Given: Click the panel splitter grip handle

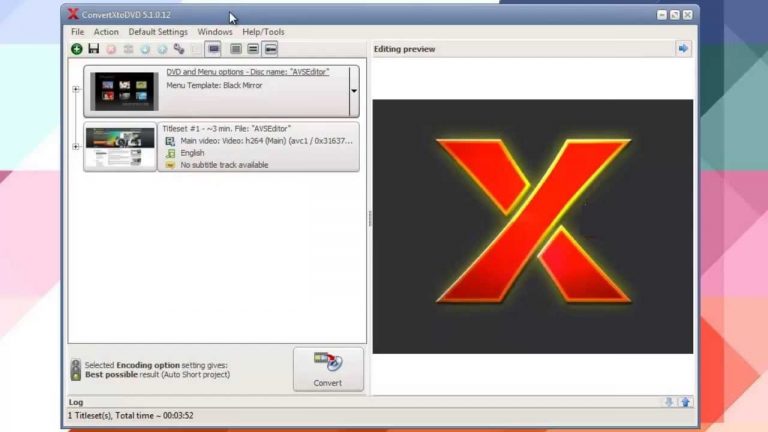Looking at the screenshot, I should [369, 218].
